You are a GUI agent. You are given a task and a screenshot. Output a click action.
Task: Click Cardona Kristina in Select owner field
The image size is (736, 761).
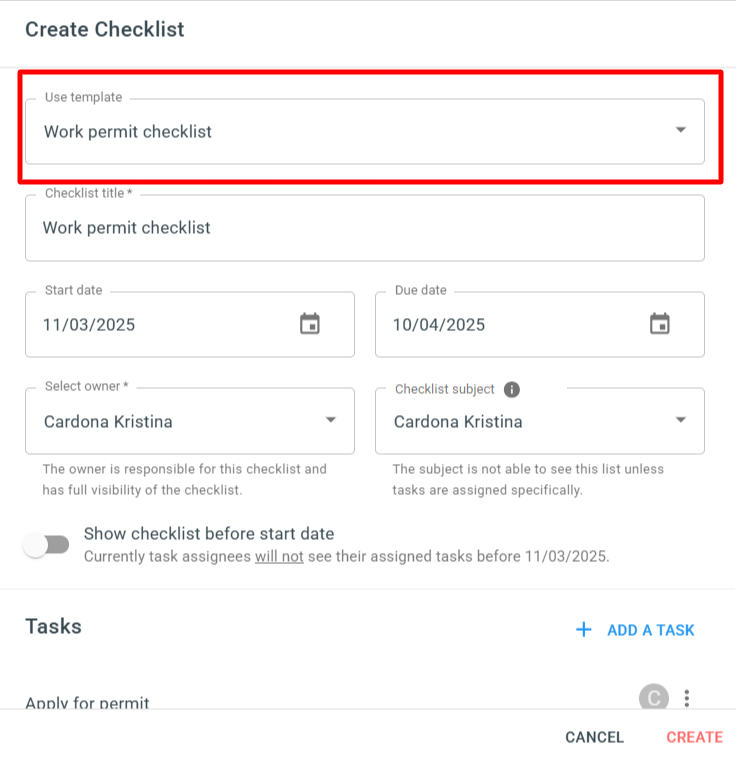point(108,422)
